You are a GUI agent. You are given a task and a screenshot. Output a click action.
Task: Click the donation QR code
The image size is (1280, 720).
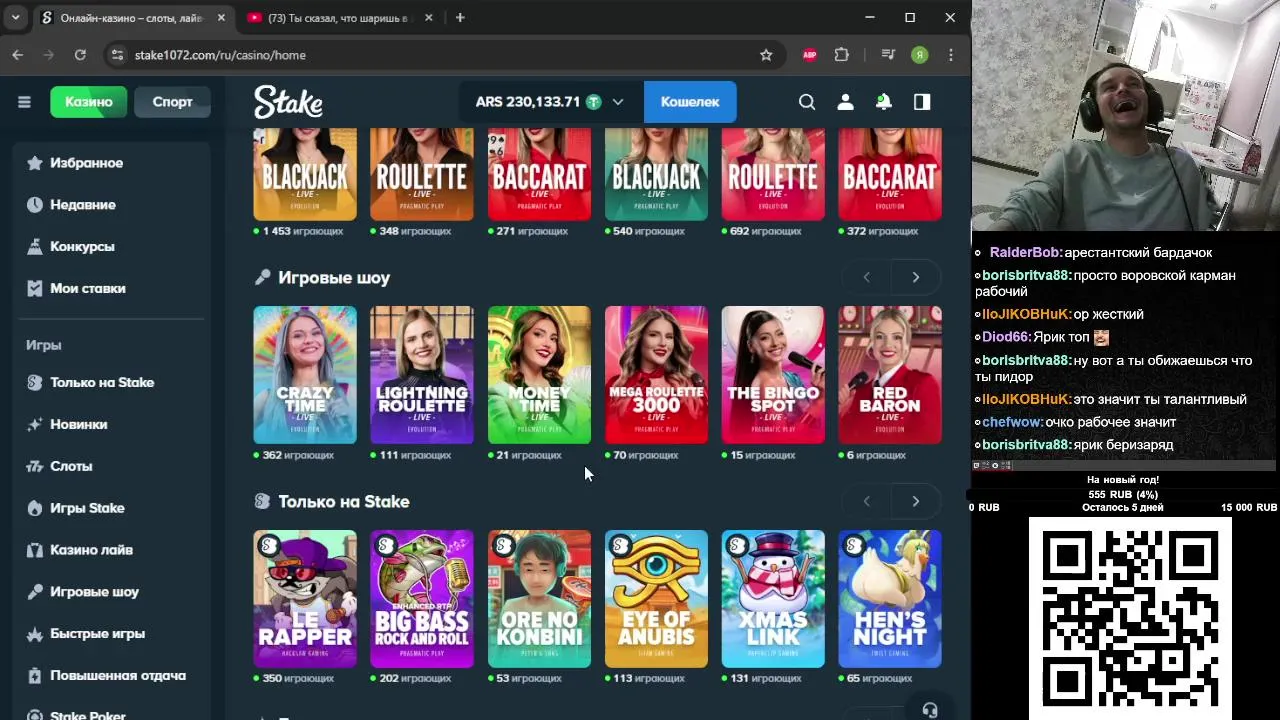1130,618
